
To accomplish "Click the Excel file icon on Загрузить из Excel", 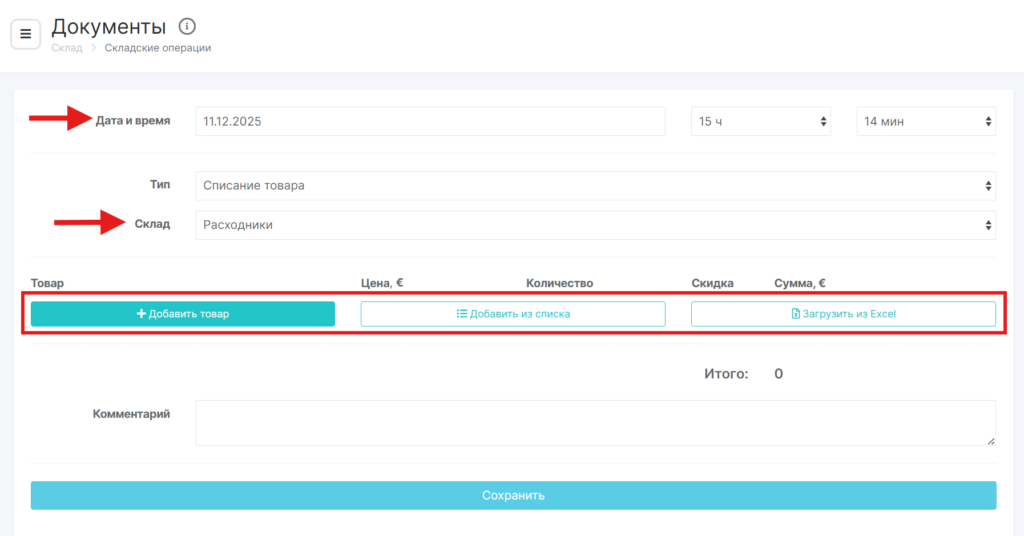I will [796, 314].
